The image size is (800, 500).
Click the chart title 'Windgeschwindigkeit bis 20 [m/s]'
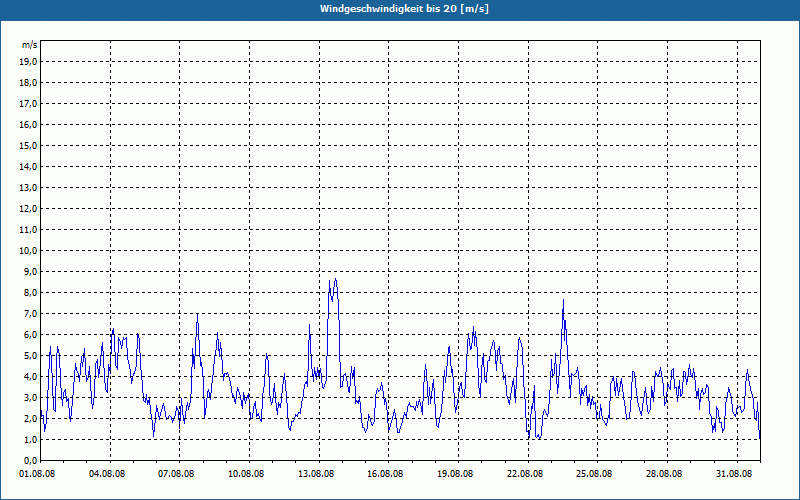404,9
